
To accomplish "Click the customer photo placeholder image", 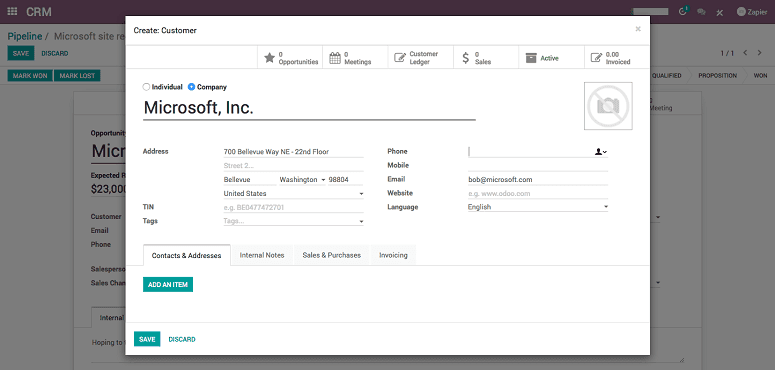I will point(608,106).
